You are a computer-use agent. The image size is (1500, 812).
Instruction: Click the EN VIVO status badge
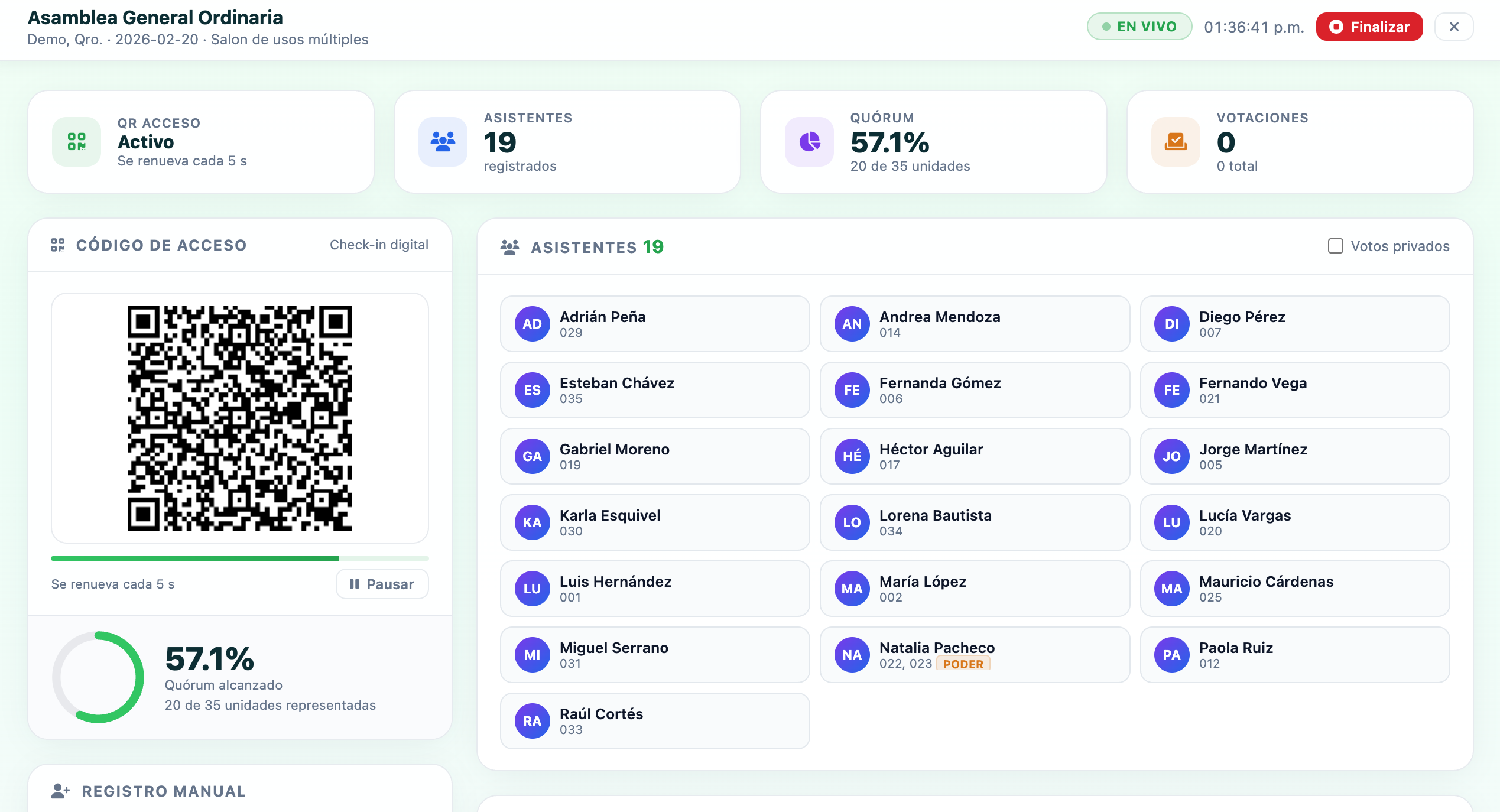point(1139,27)
